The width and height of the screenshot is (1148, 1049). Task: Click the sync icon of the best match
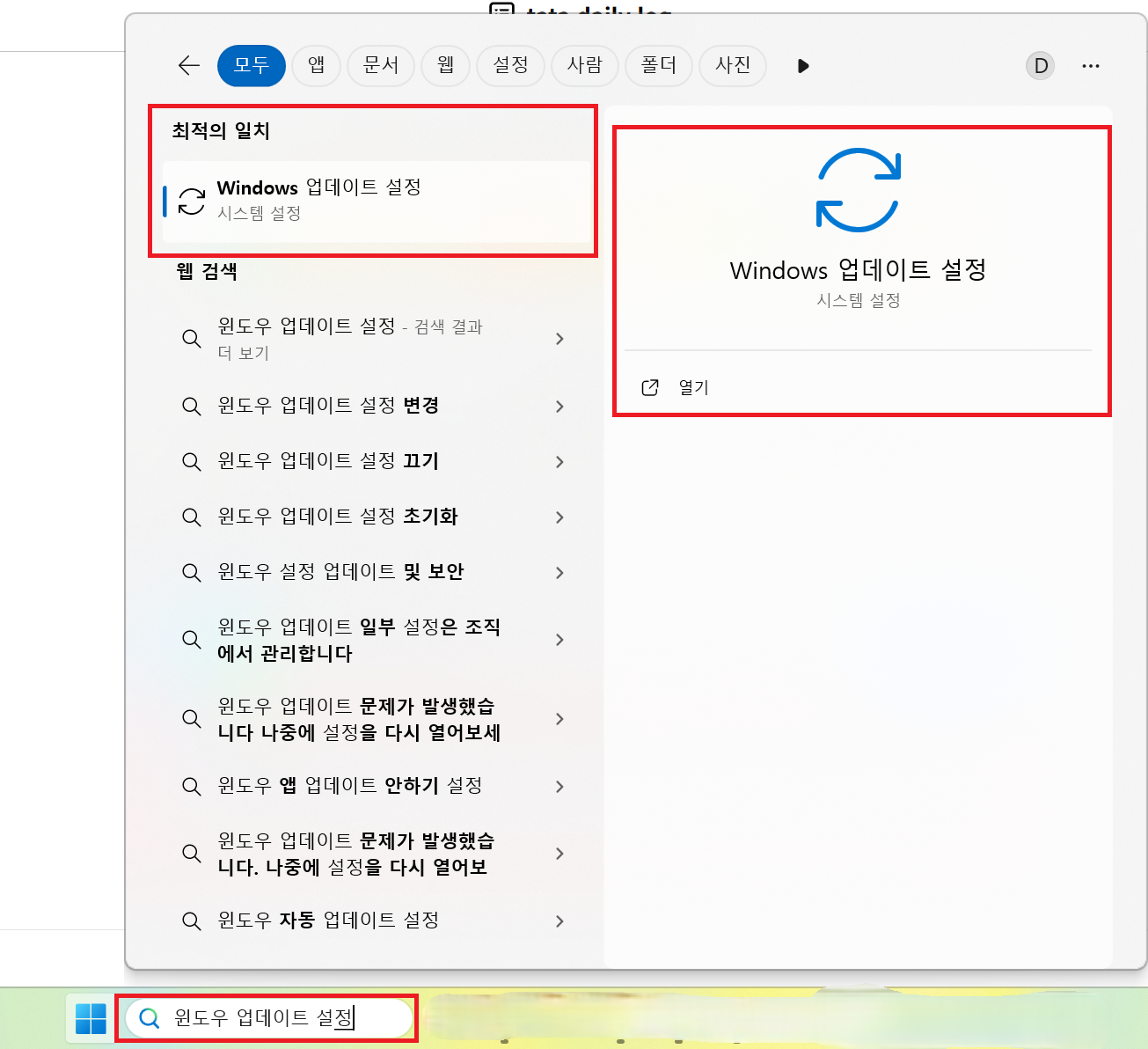click(191, 202)
